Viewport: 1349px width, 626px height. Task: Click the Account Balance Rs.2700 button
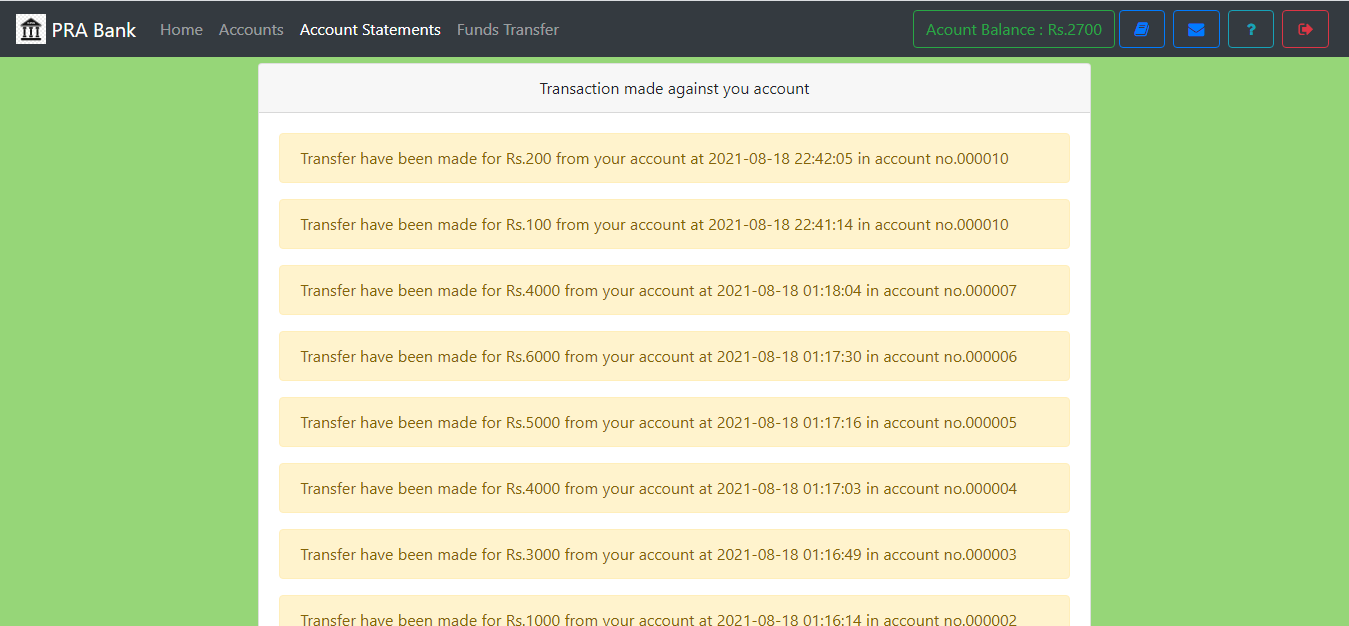coord(1014,29)
